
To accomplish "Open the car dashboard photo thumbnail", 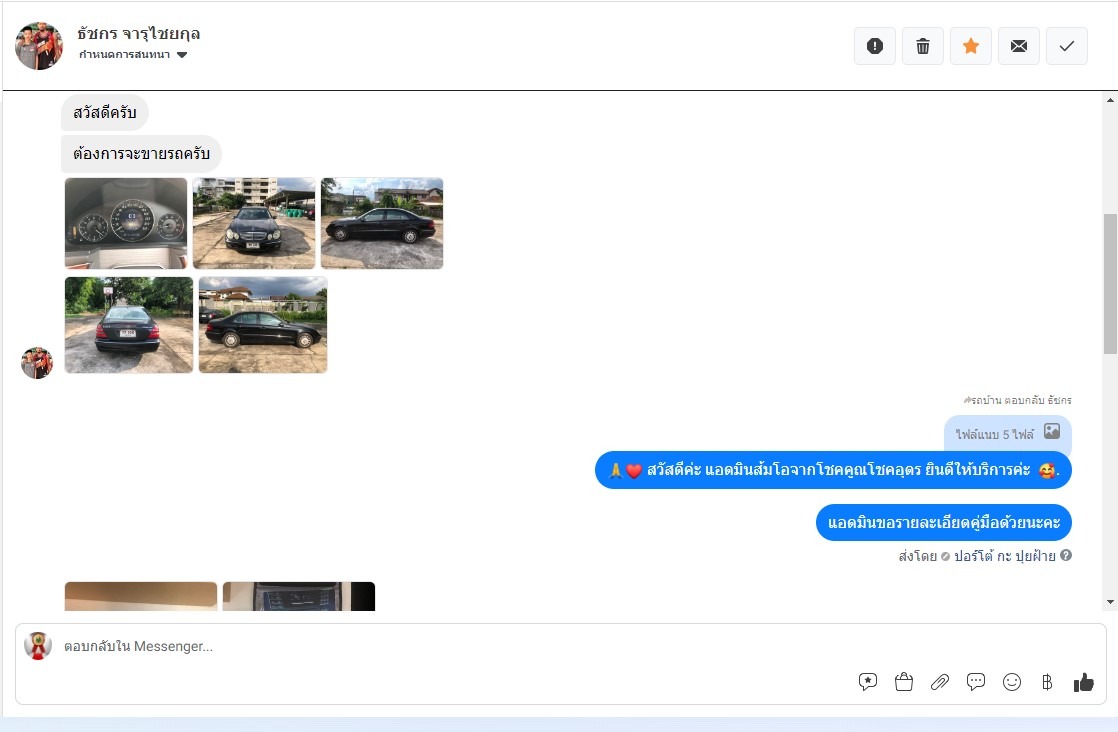I will pos(126,223).
